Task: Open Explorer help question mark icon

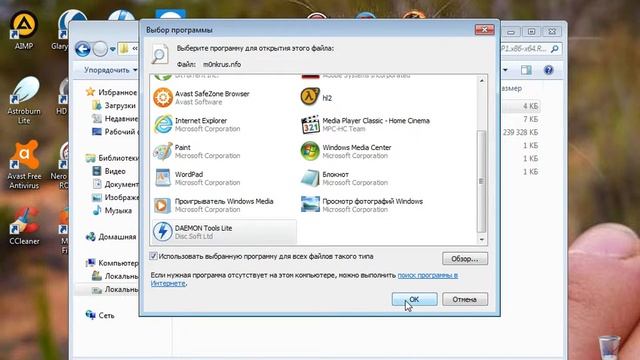Action: (549, 70)
